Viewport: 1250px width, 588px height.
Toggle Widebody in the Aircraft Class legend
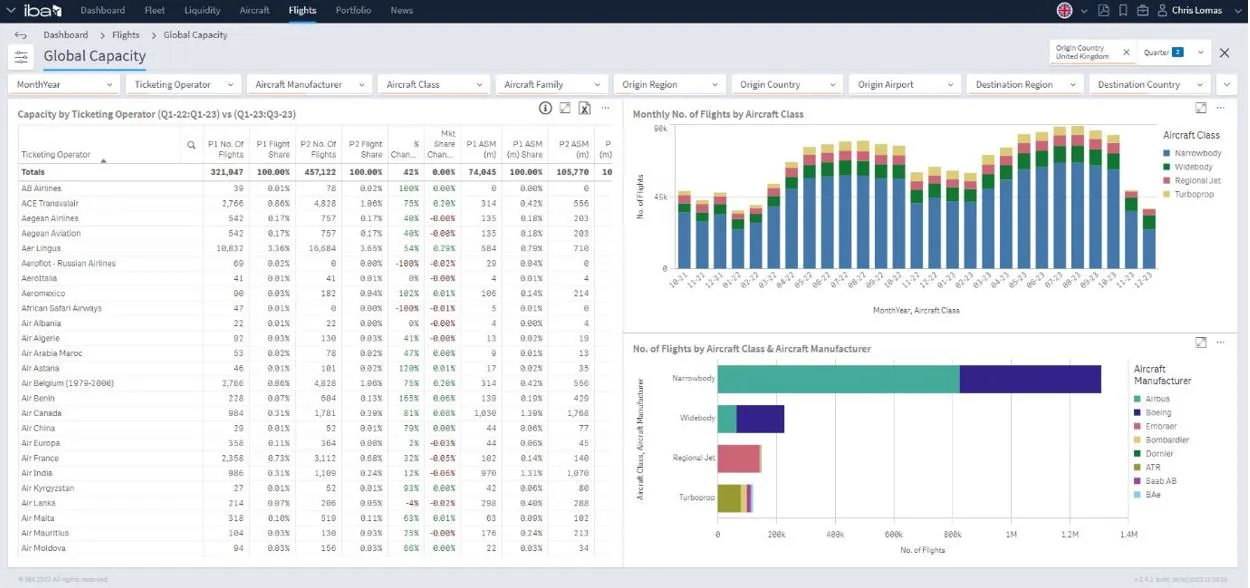[x=1194, y=167]
